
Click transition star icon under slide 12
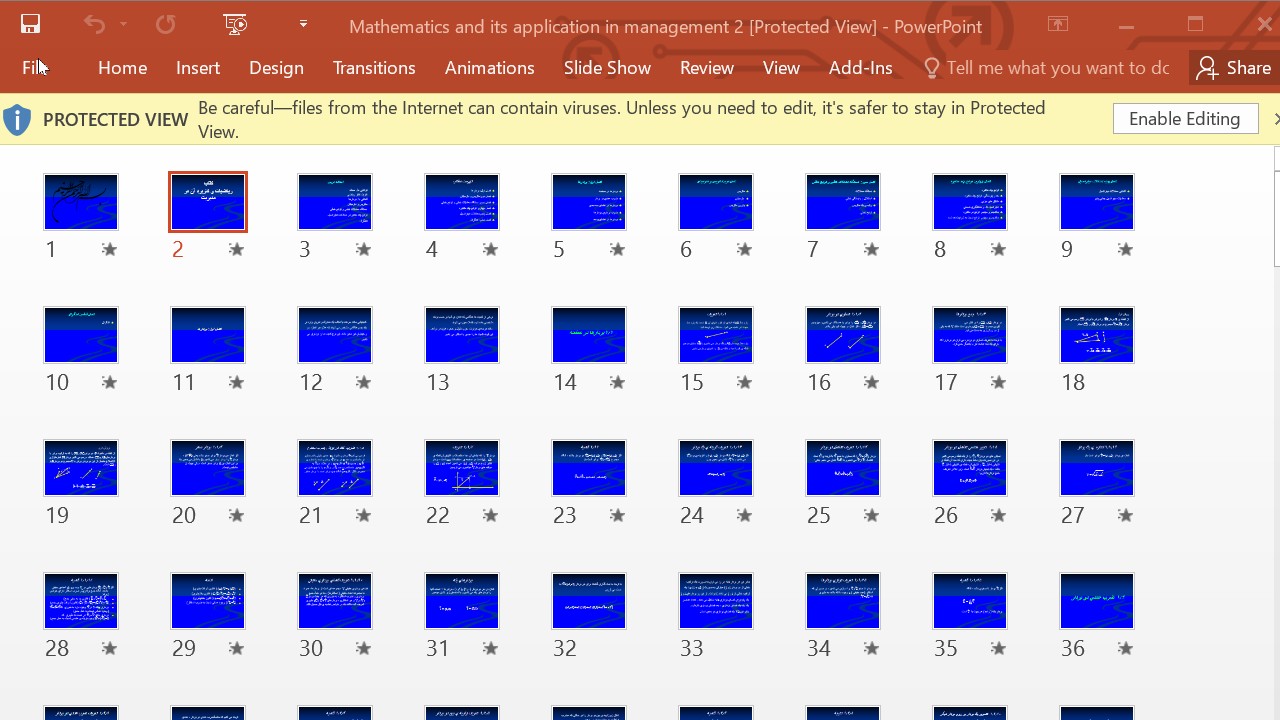[x=363, y=382]
